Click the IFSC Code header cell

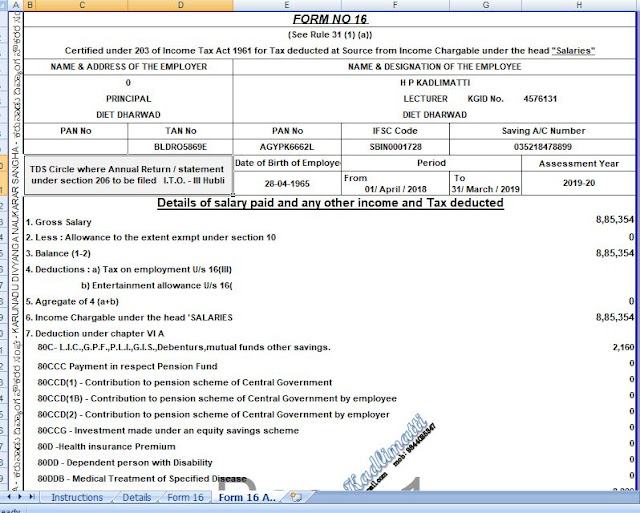coord(395,131)
